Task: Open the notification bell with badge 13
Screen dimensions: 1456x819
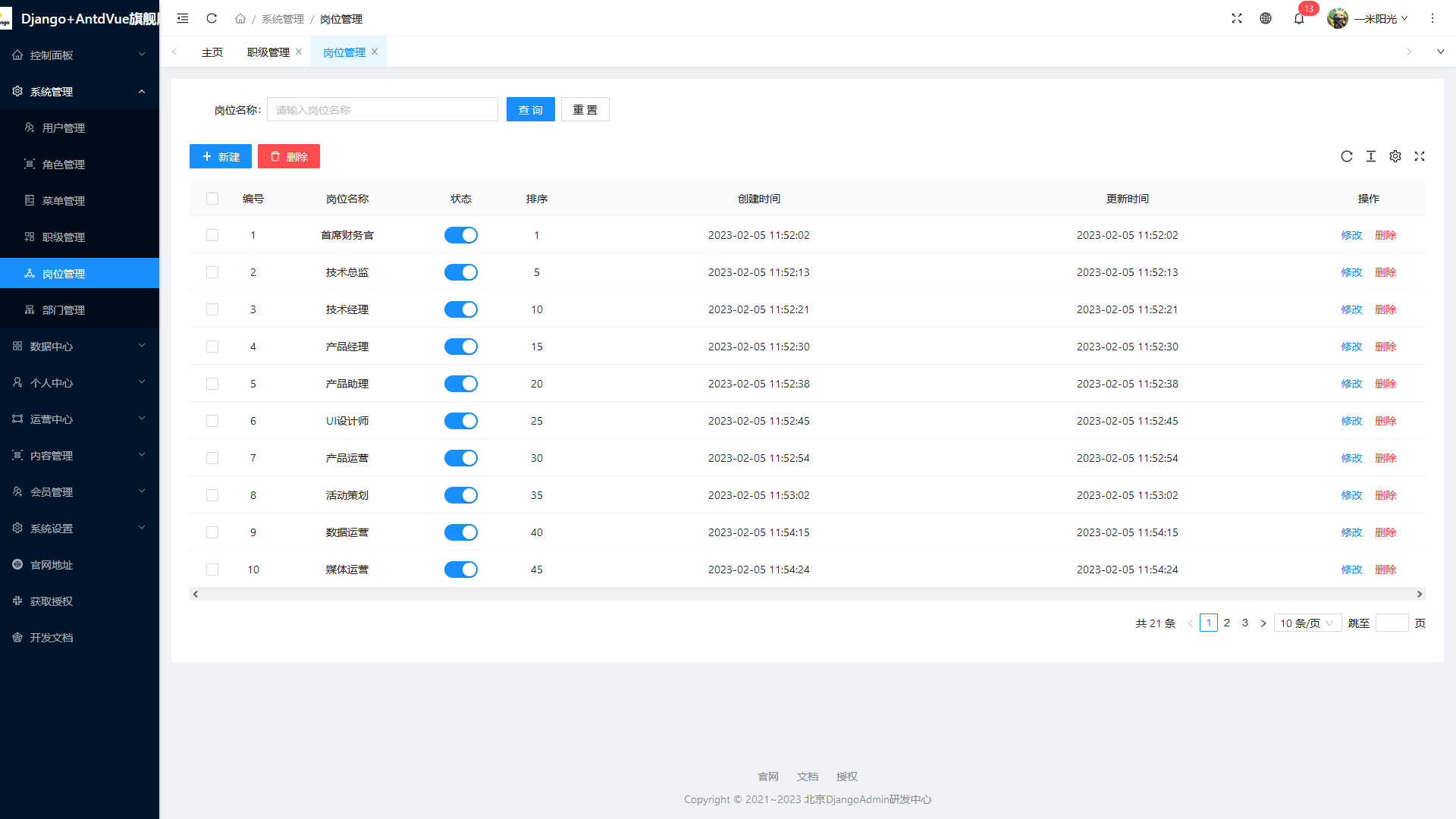Action: (x=1299, y=19)
